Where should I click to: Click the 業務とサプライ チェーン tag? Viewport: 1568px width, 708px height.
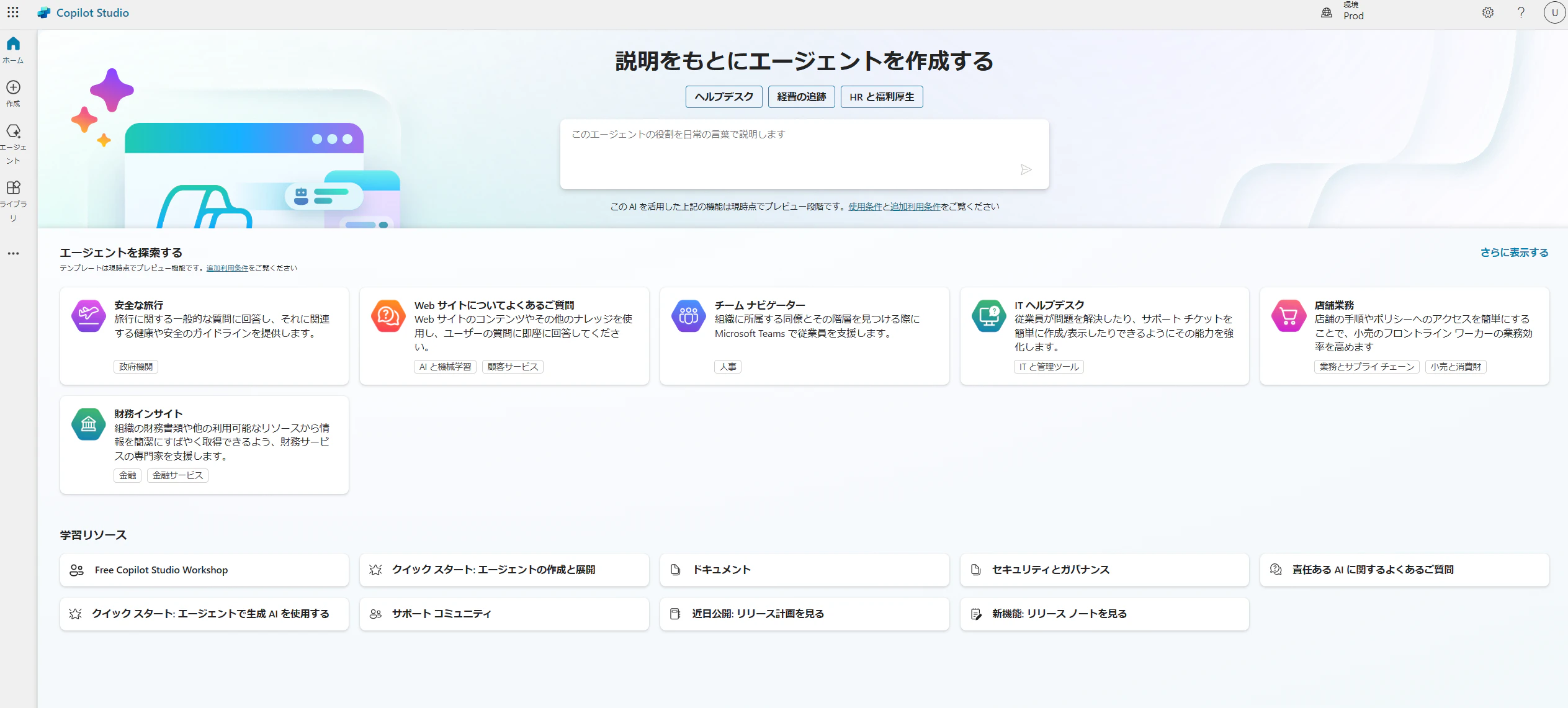(1367, 367)
